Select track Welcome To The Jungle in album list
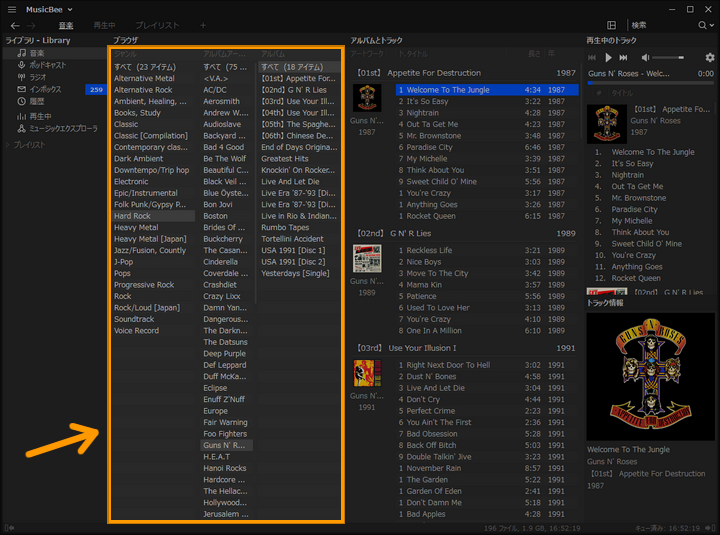Screen dimensions: 720x535 487,90
